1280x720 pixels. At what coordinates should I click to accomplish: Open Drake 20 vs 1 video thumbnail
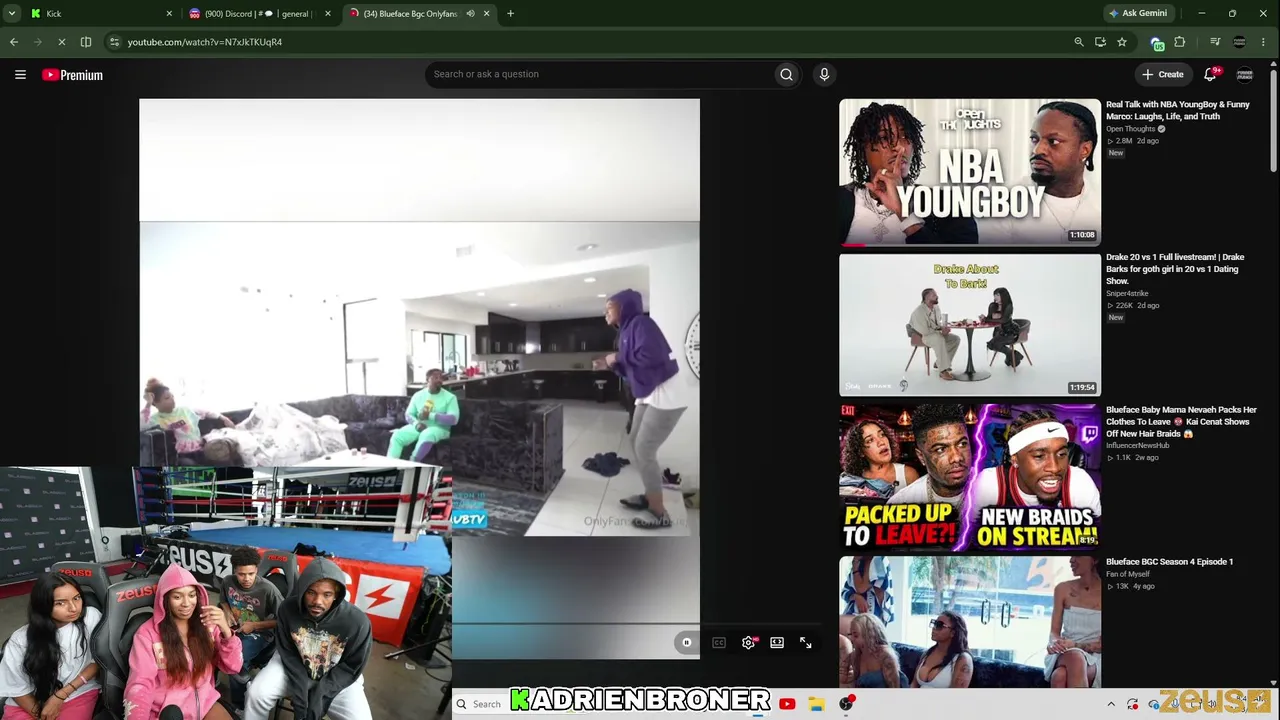click(970, 325)
